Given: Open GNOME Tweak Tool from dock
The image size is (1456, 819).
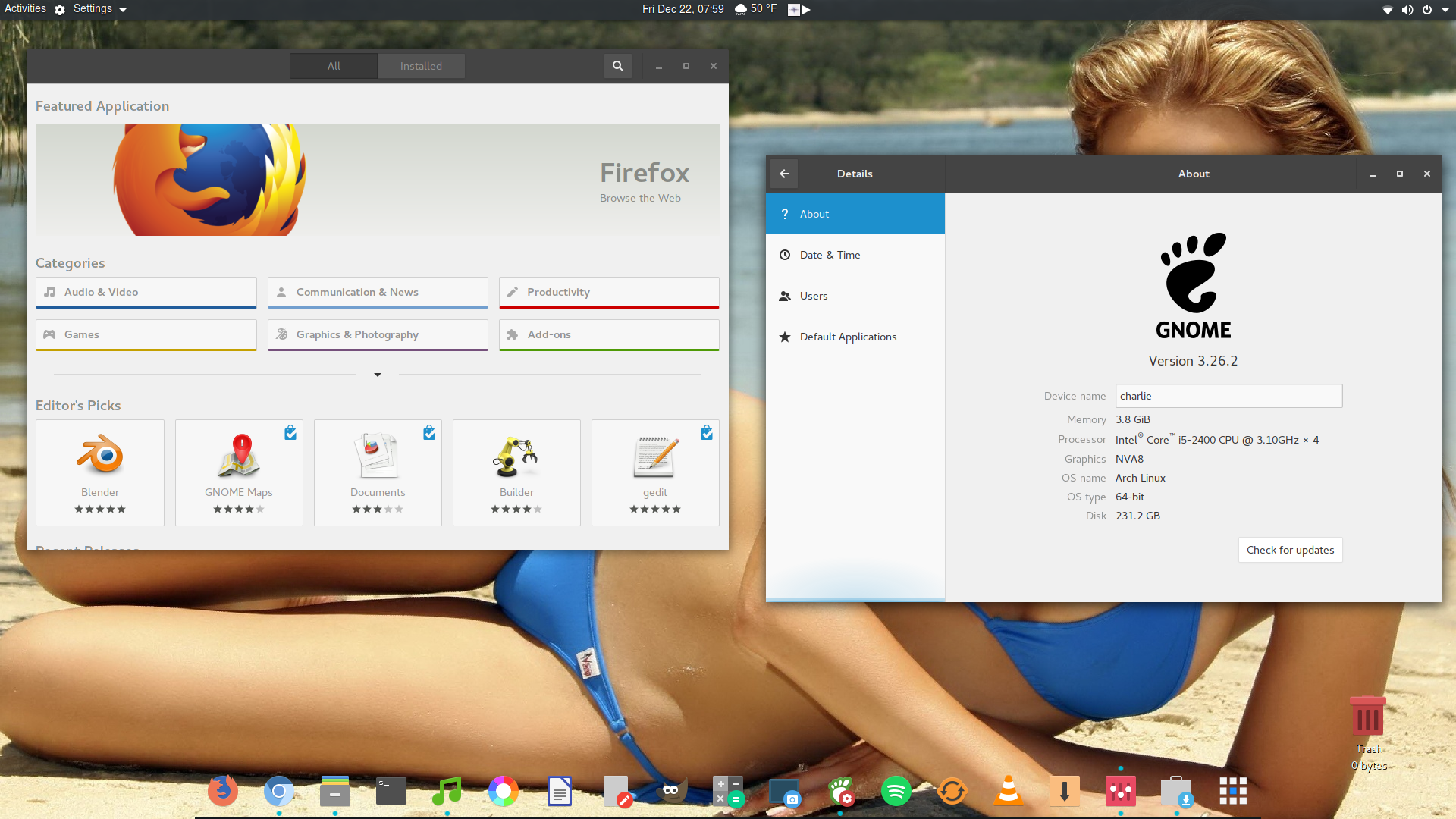Looking at the screenshot, I should [x=840, y=791].
